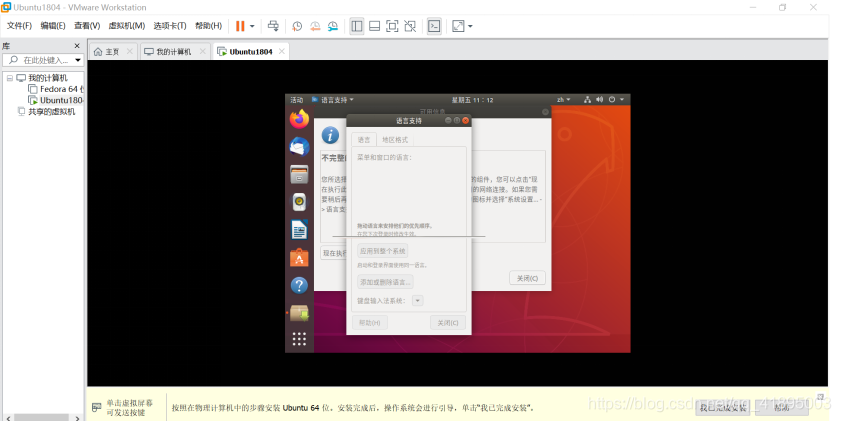Image resolution: width=841 pixels, height=422 pixels.
Task: Open the 选项卡(T) menu
Action: tap(169, 26)
